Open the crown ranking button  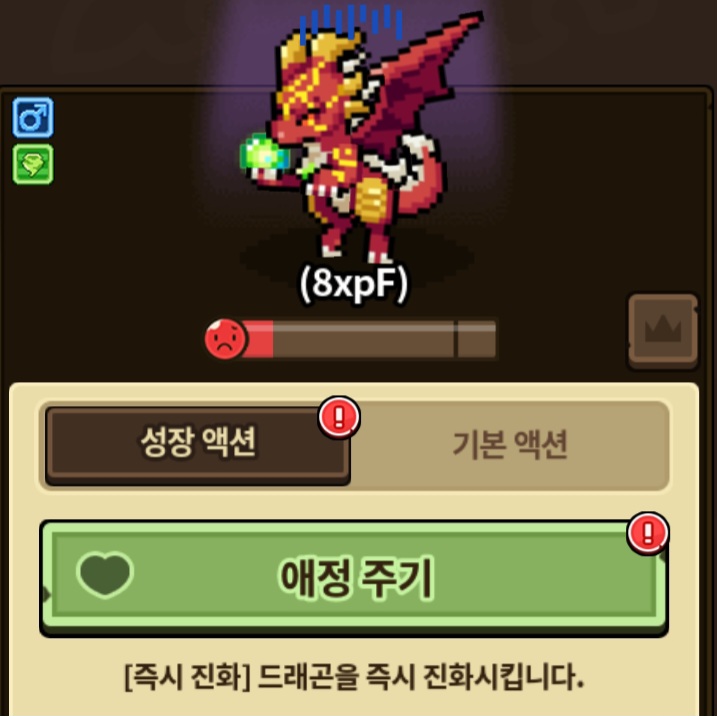(x=663, y=331)
